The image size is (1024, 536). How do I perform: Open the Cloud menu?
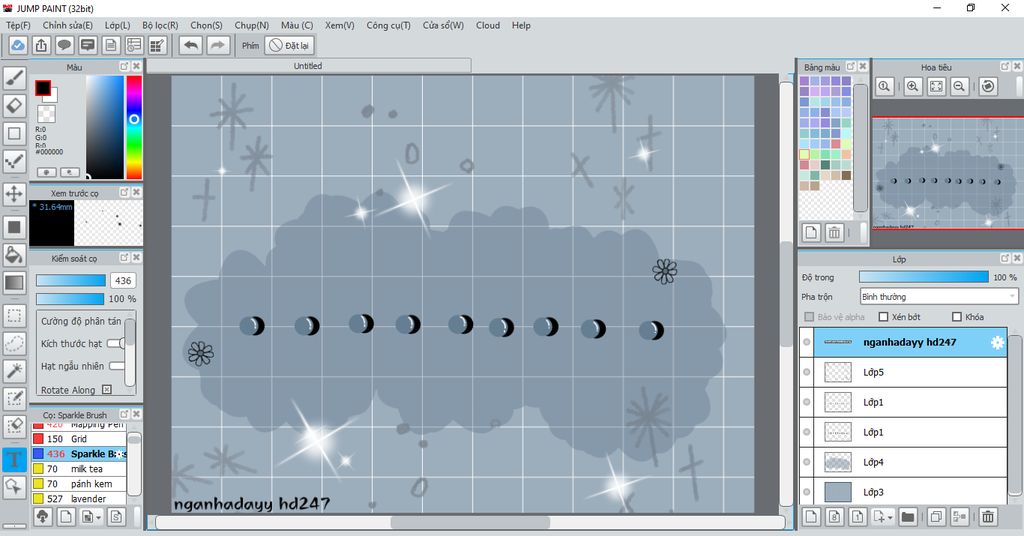[x=488, y=25]
